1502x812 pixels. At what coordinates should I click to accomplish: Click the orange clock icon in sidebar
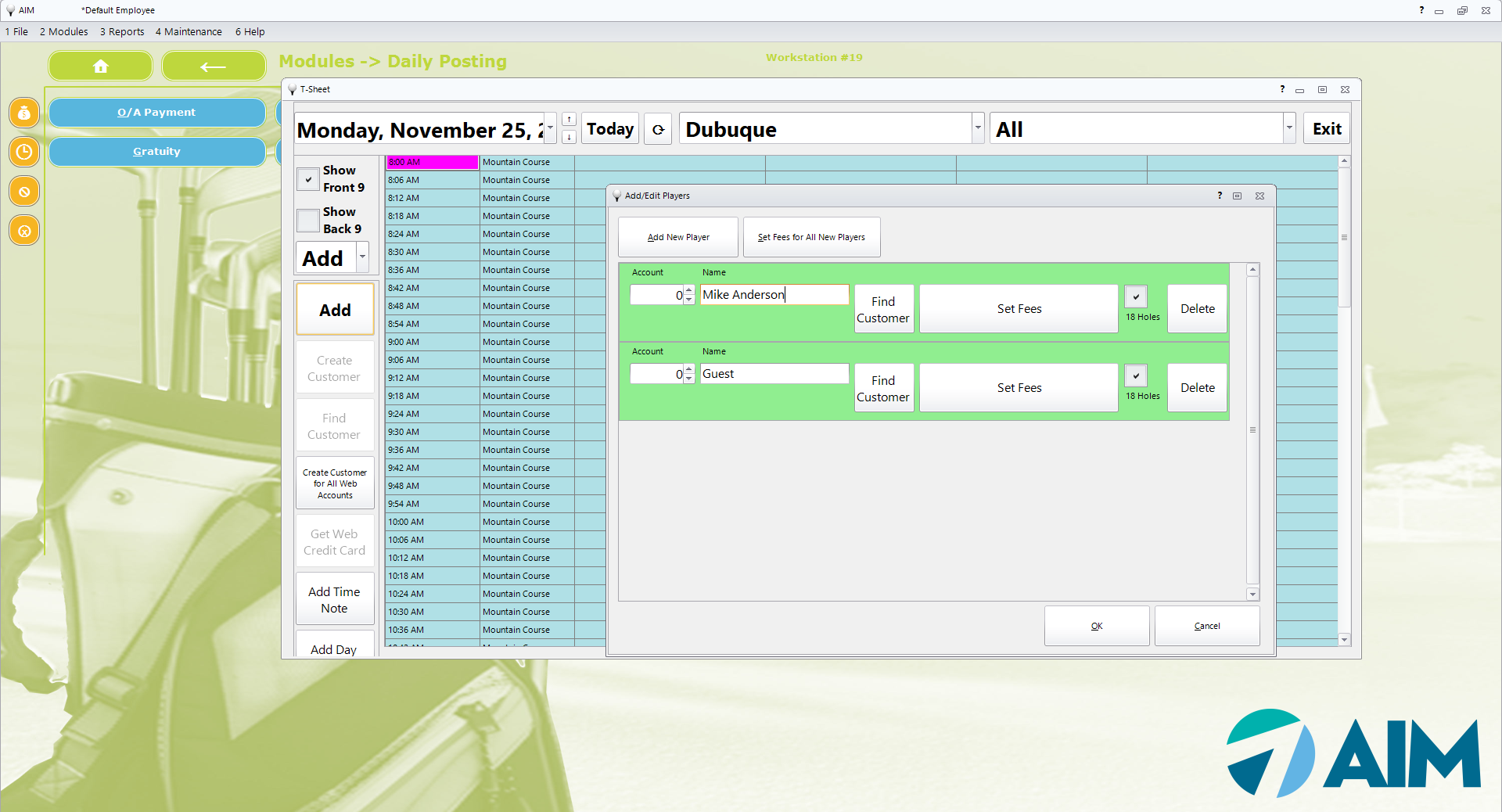click(23, 152)
